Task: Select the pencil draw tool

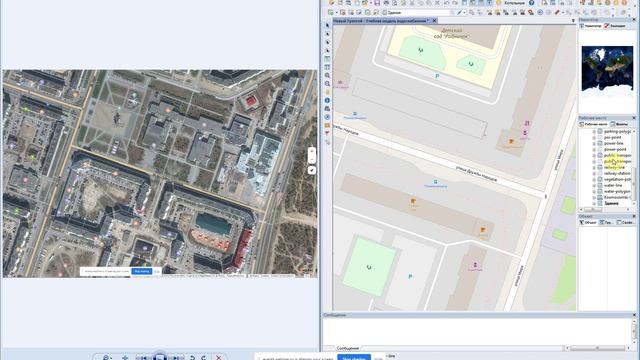Action: coord(459,13)
